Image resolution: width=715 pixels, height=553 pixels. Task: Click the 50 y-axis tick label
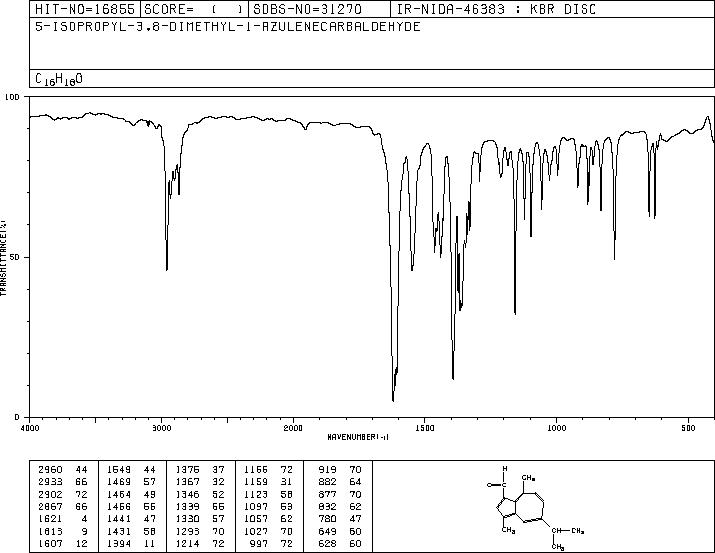click(15, 257)
